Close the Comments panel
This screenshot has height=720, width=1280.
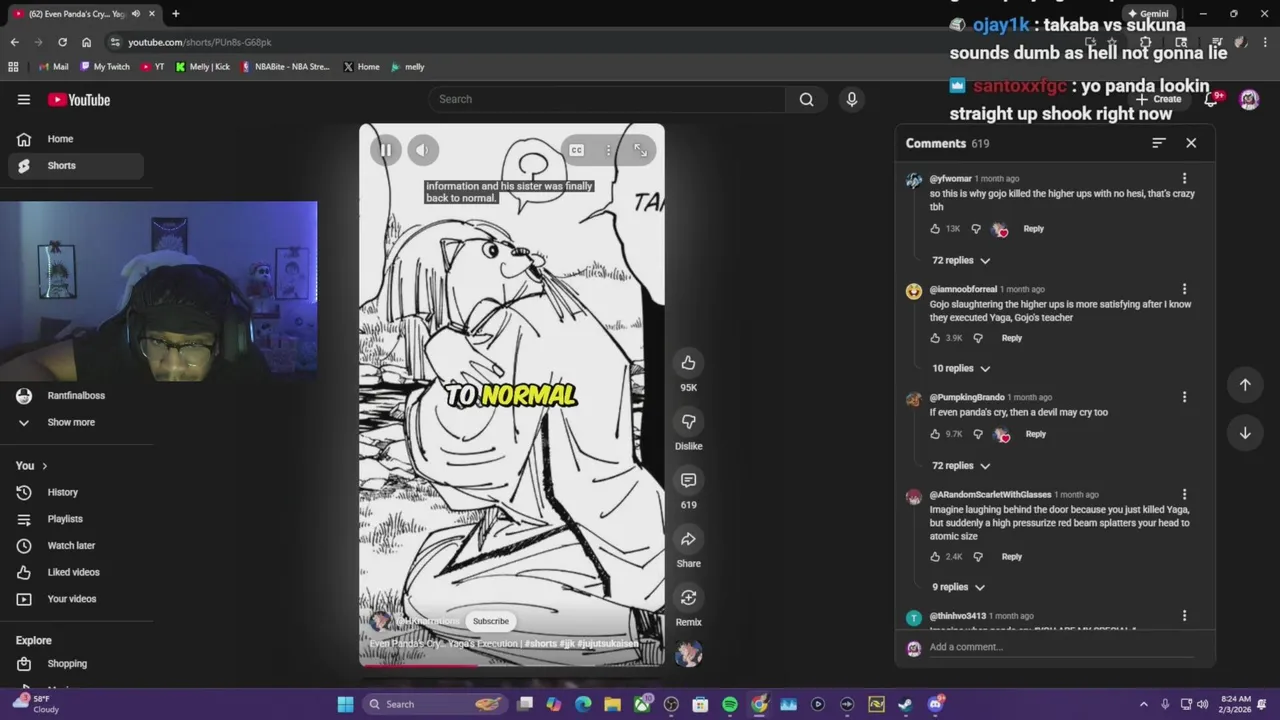[1191, 143]
